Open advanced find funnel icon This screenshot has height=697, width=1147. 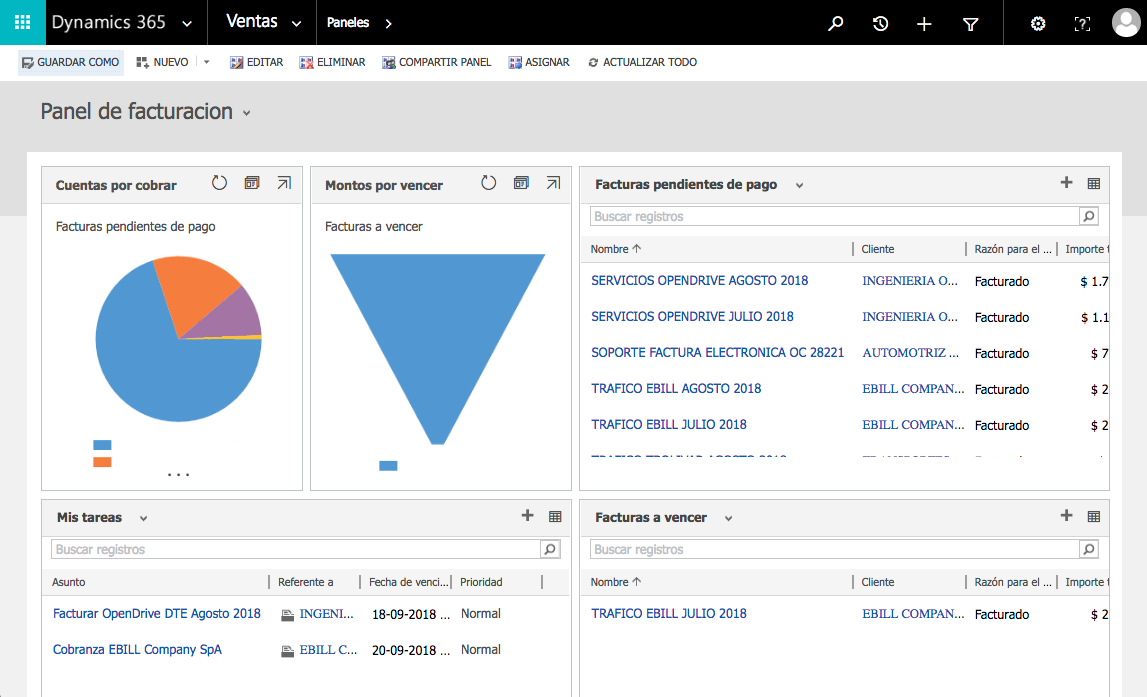point(970,24)
